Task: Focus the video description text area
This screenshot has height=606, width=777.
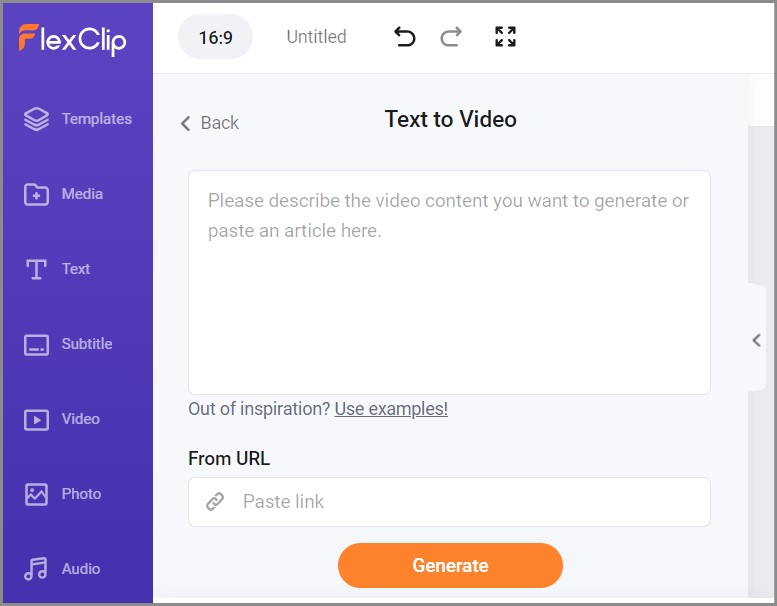Action: coord(449,282)
